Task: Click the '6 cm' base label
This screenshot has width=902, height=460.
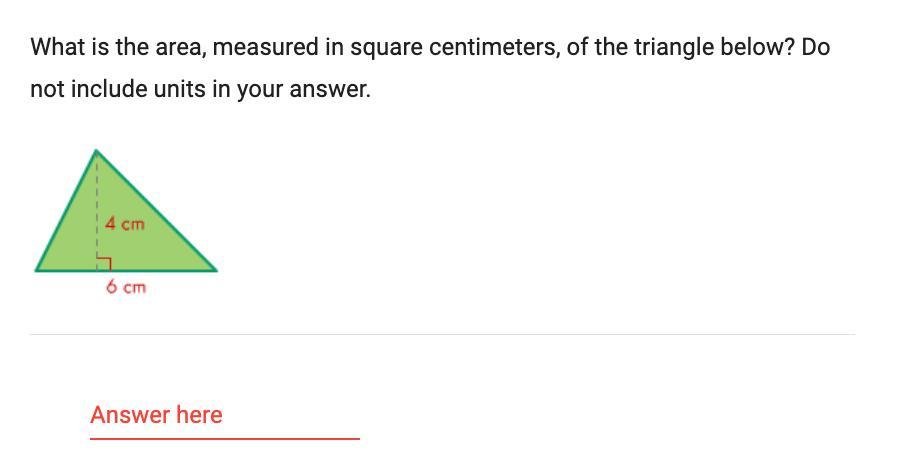Action: (x=126, y=287)
